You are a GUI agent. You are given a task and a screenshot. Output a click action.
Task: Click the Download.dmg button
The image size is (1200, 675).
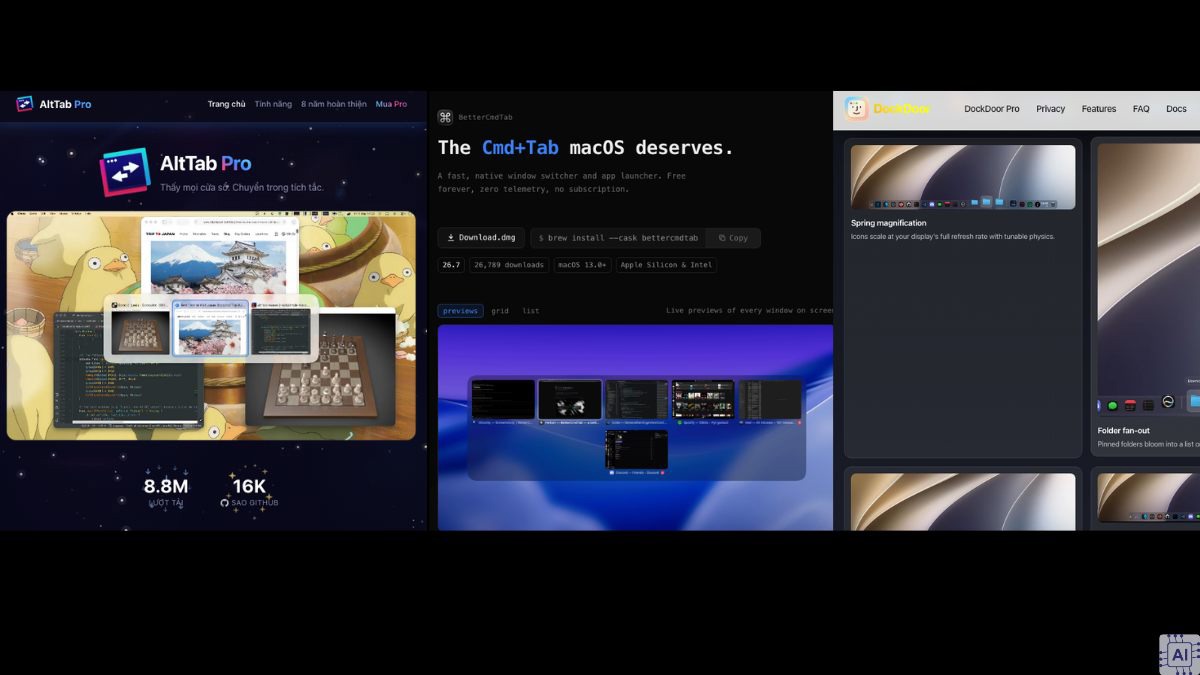coord(481,238)
